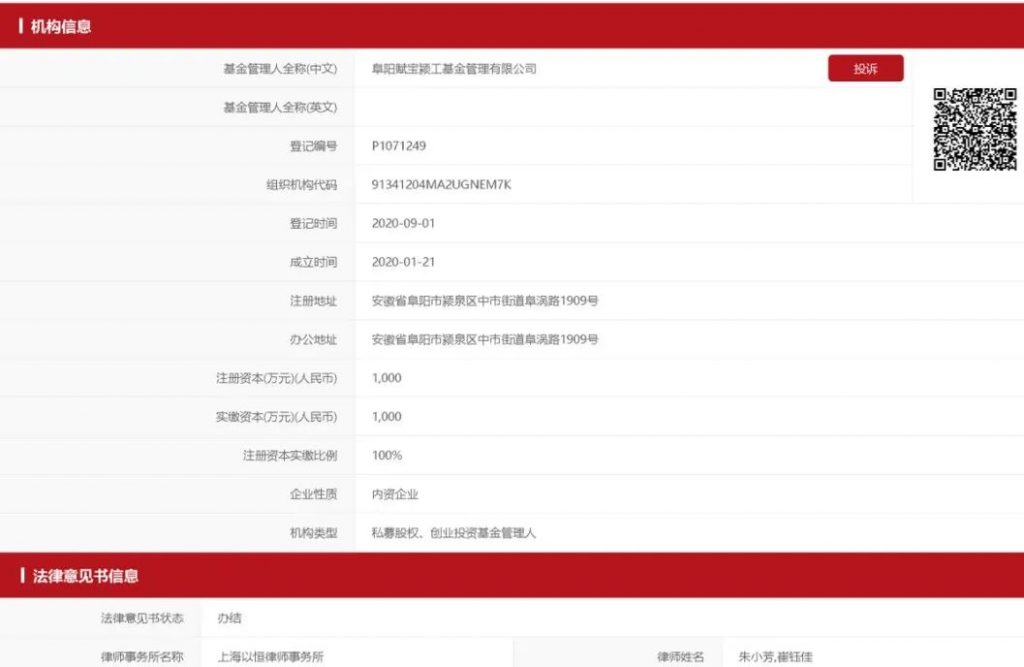The height and width of the screenshot is (667, 1024).
Task: Click the 律师姓名 label
Action: (680, 657)
